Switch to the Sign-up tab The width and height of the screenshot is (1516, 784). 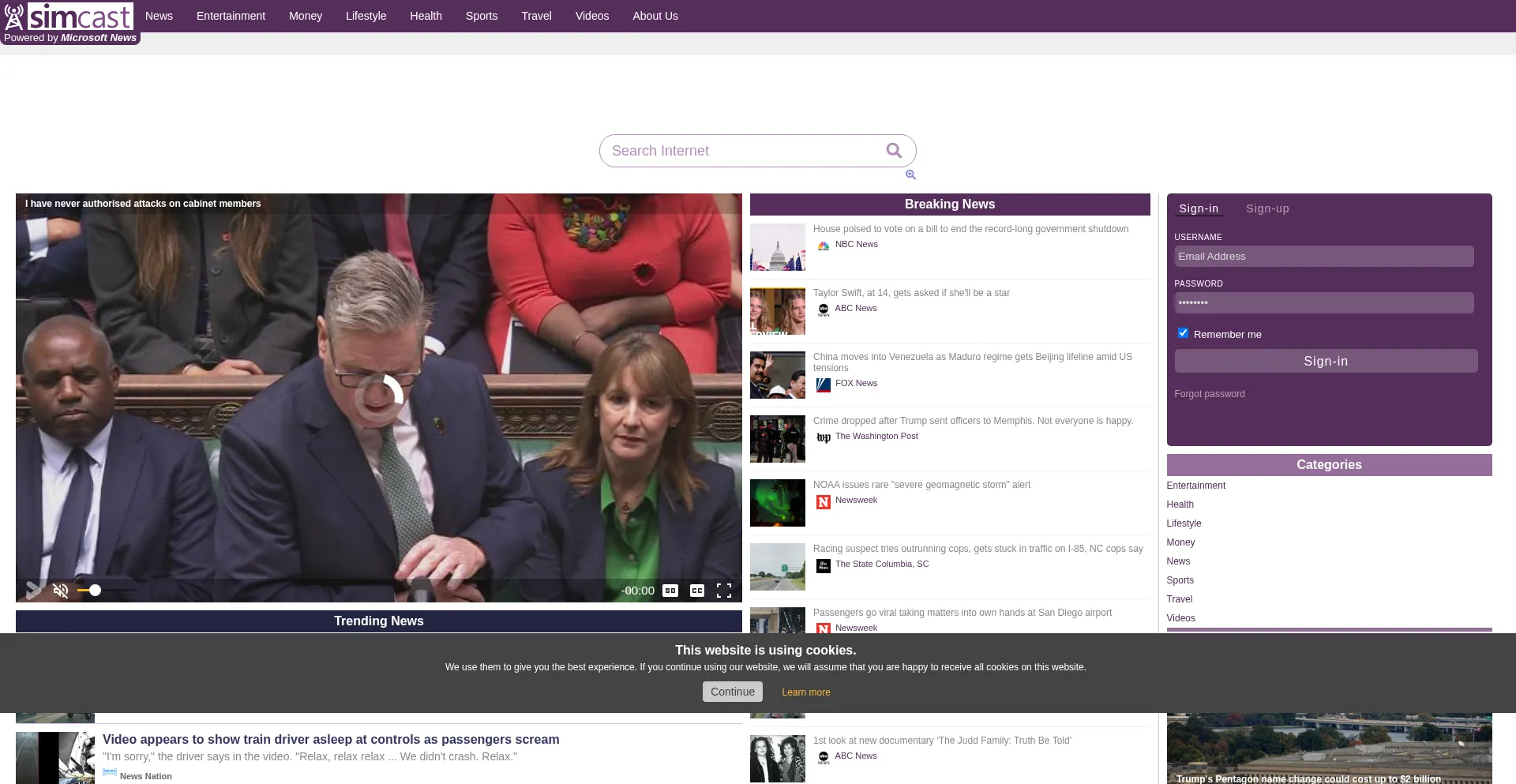1266,209
